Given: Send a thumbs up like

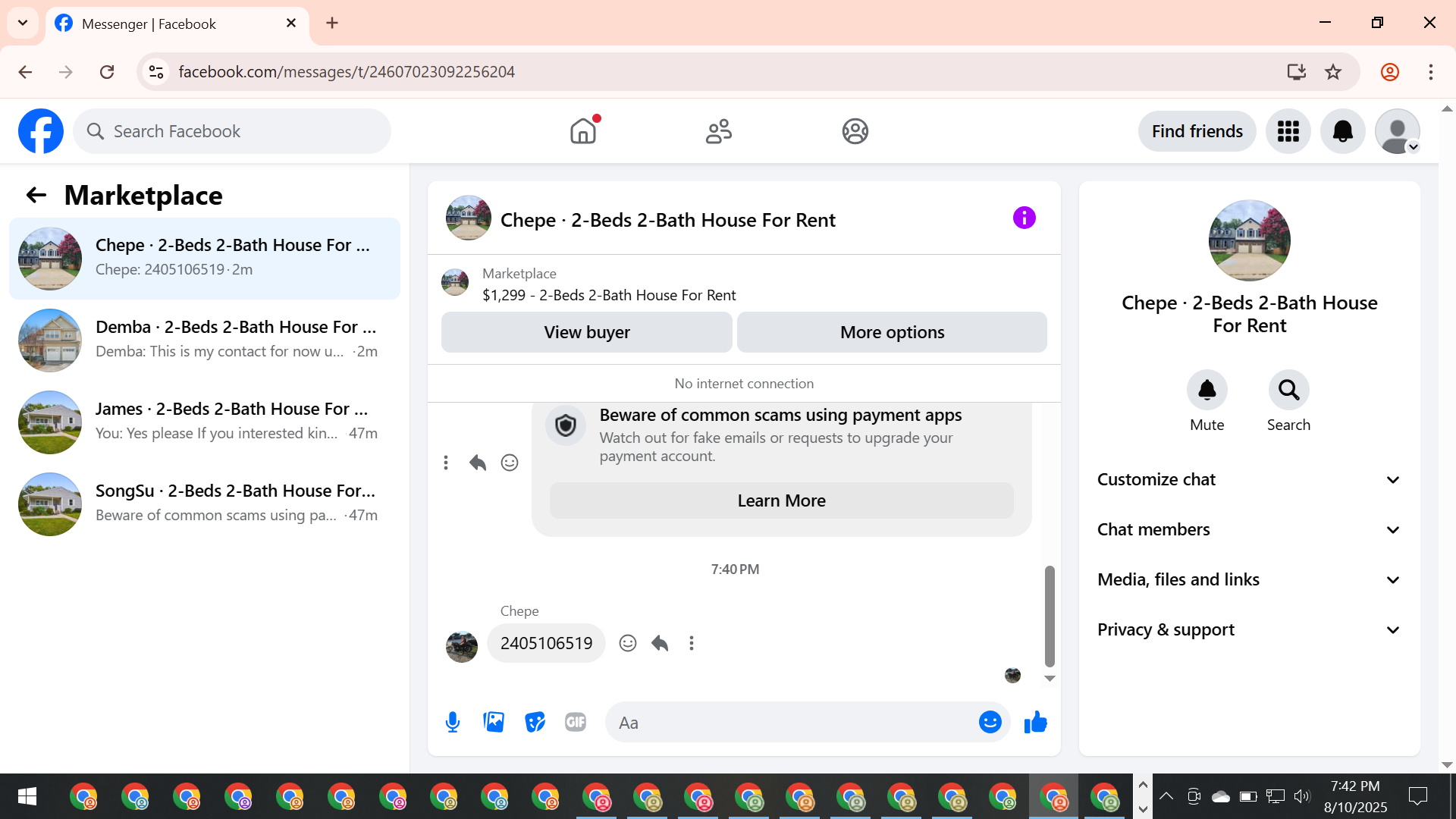Looking at the screenshot, I should point(1035,723).
